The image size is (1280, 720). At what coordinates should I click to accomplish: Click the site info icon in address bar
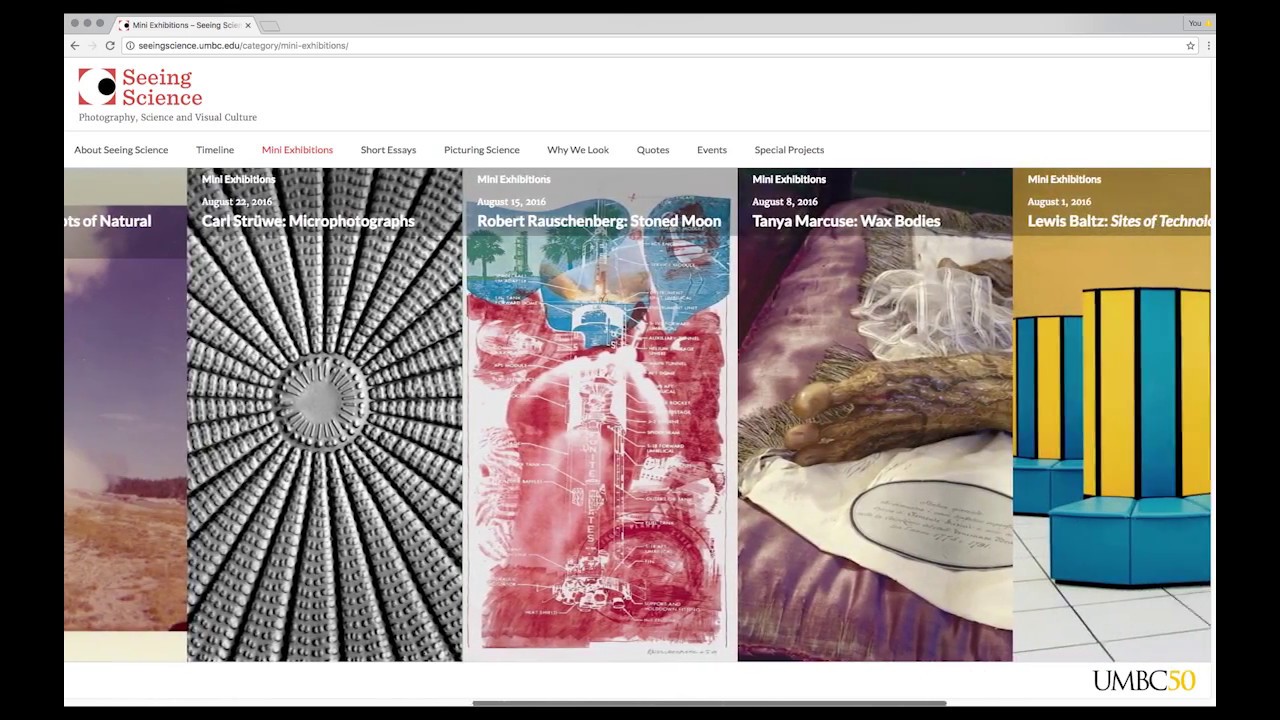tap(130, 45)
